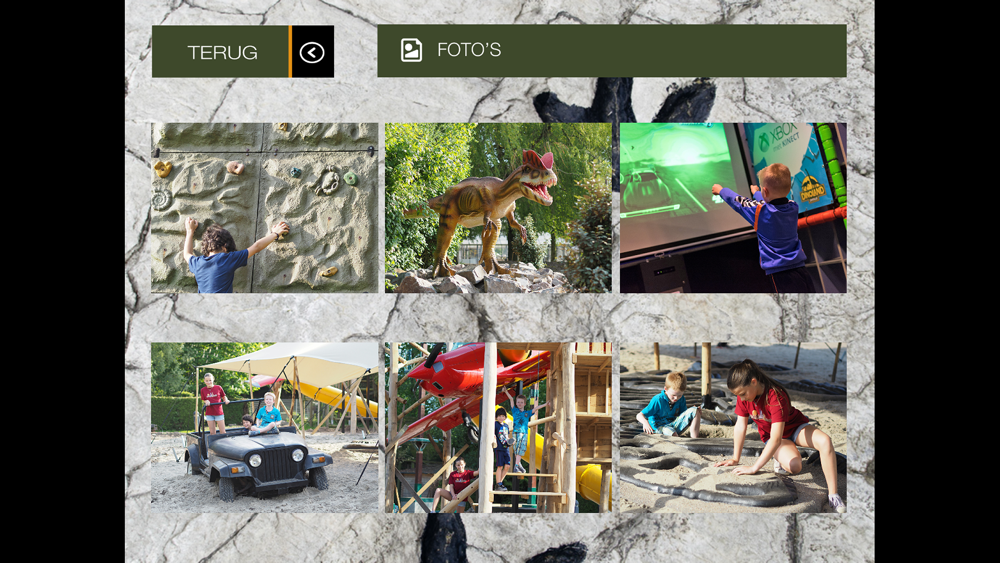
Task: Click the circled back arrow icon
Action: (x=312, y=52)
